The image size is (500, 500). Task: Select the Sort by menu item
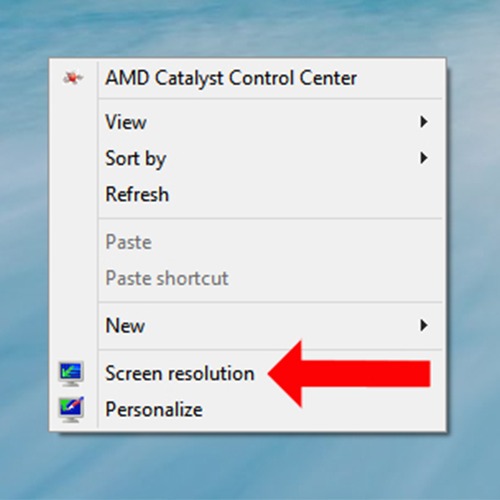pyautogui.click(x=247, y=158)
